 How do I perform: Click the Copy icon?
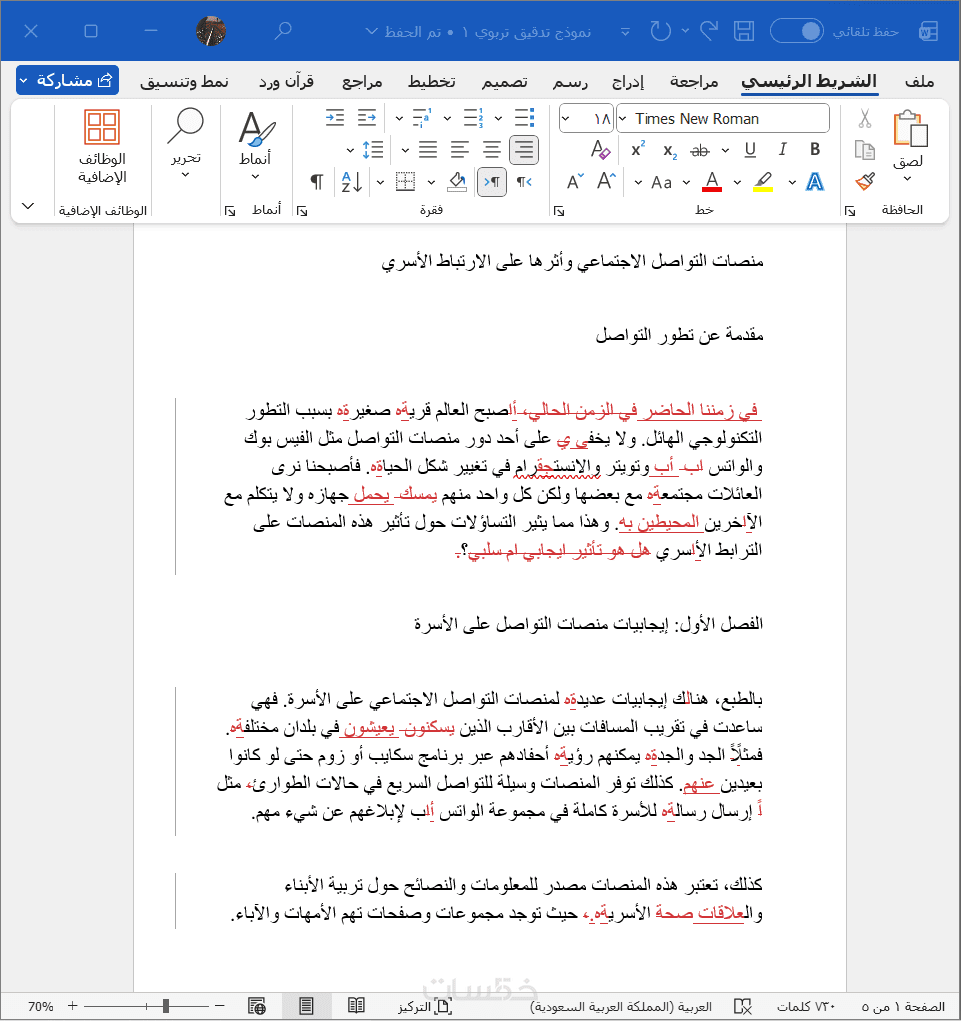coord(865,150)
